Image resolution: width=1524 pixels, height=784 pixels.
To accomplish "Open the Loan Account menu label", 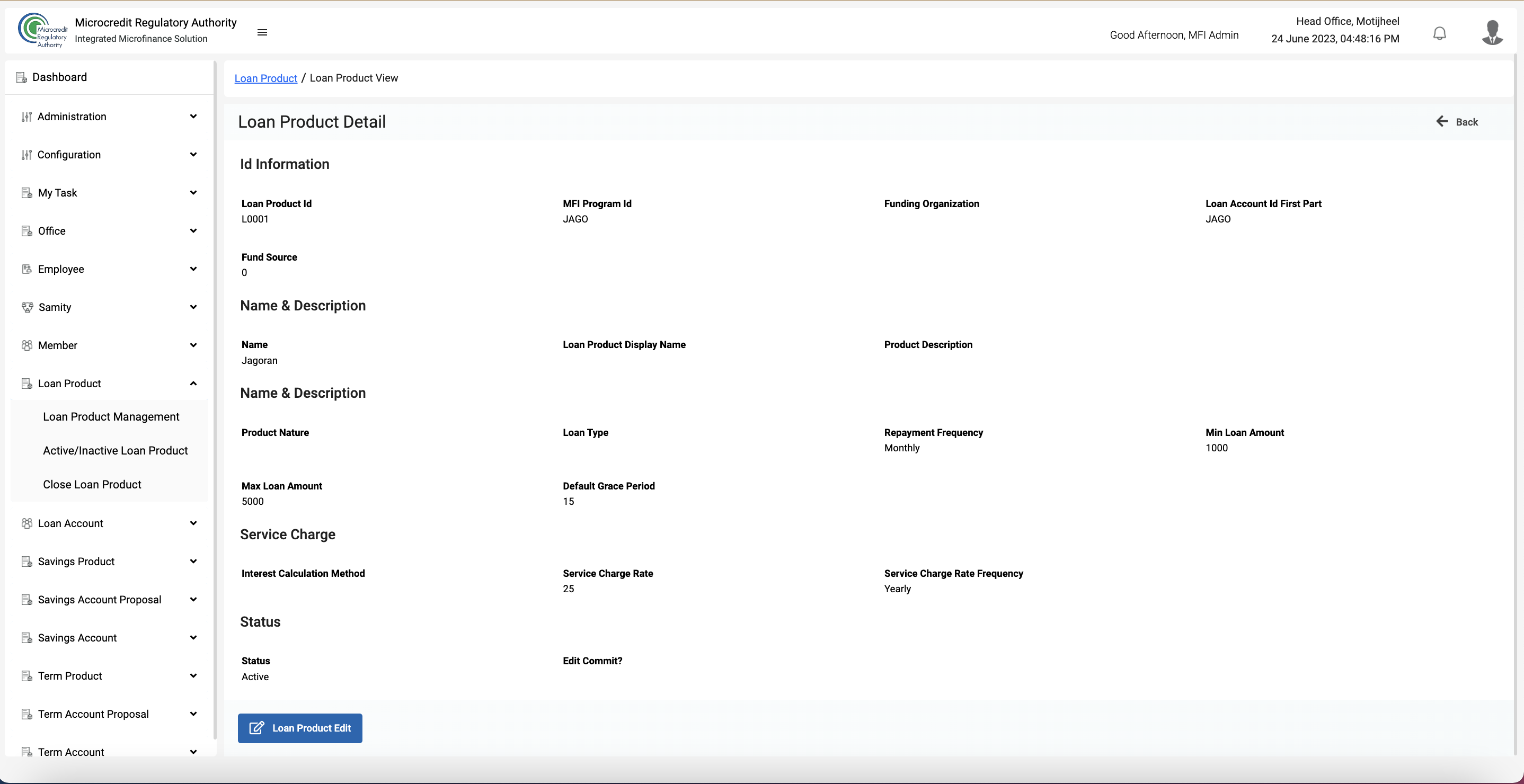I will click(x=70, y=523).
